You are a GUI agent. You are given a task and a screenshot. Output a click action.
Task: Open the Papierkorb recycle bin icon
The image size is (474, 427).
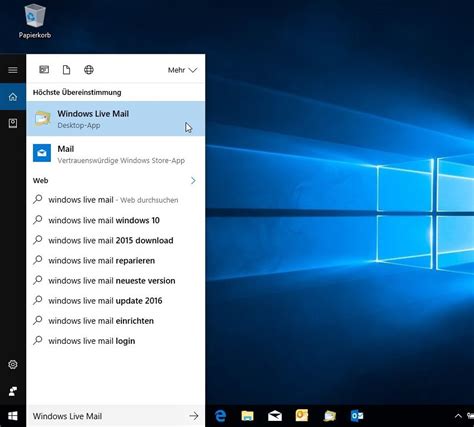click(35, 21)
